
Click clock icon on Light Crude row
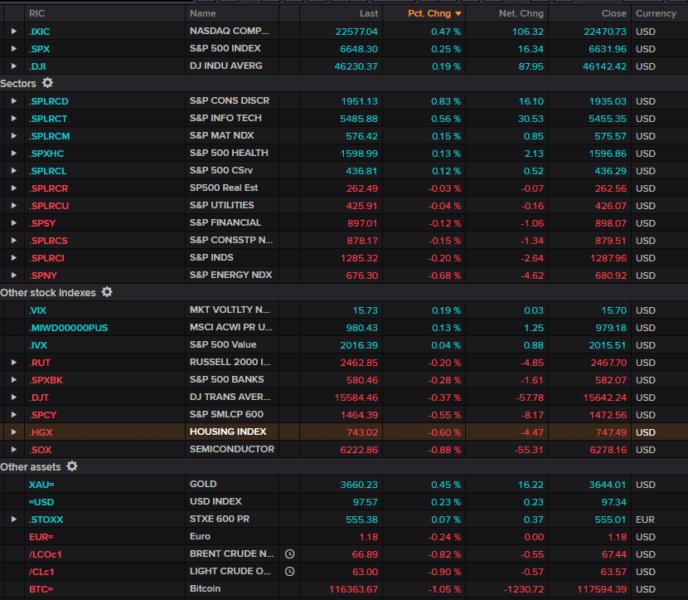(x=290, y=571)
